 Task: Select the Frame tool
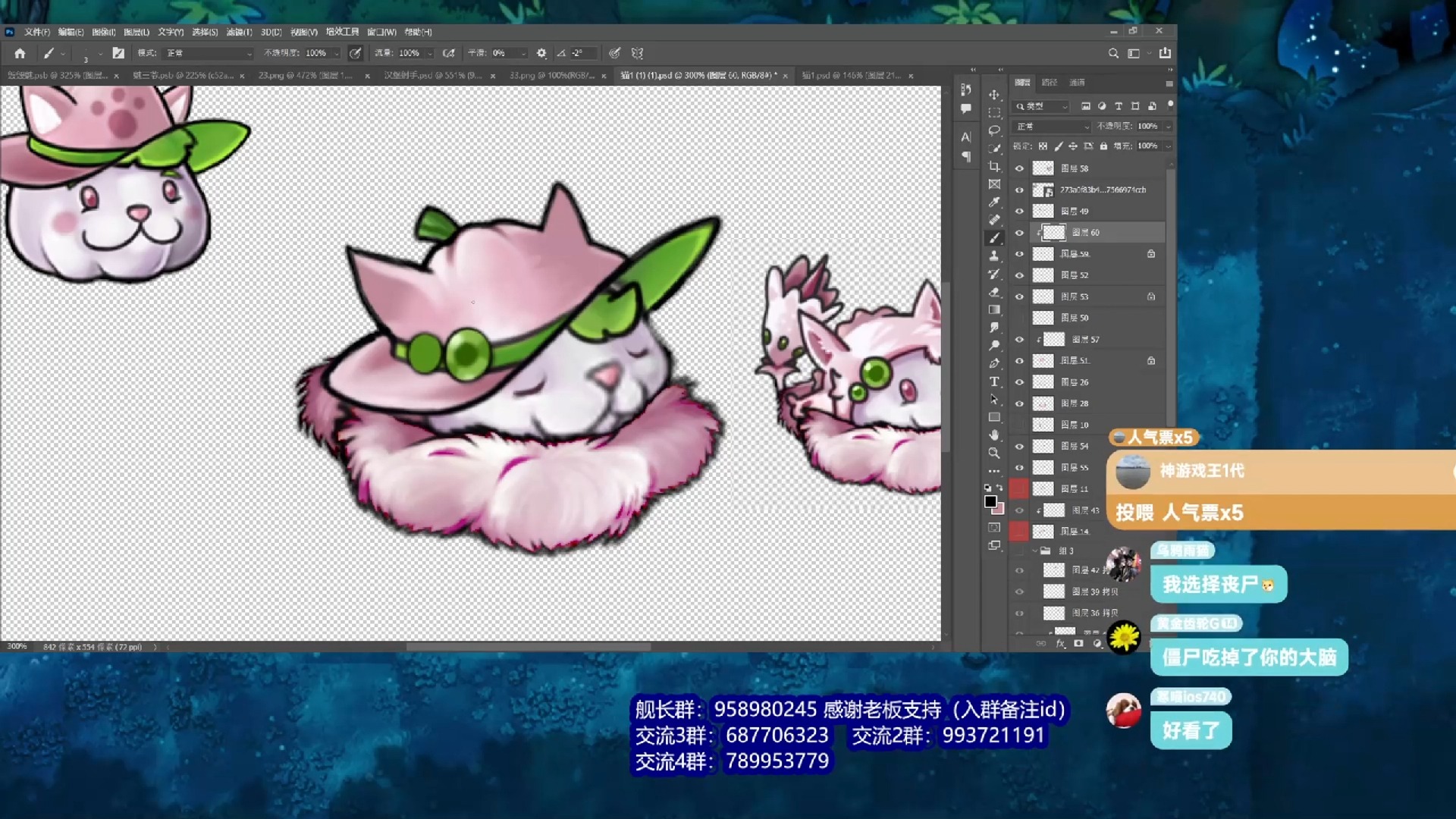tap(994, 184)
